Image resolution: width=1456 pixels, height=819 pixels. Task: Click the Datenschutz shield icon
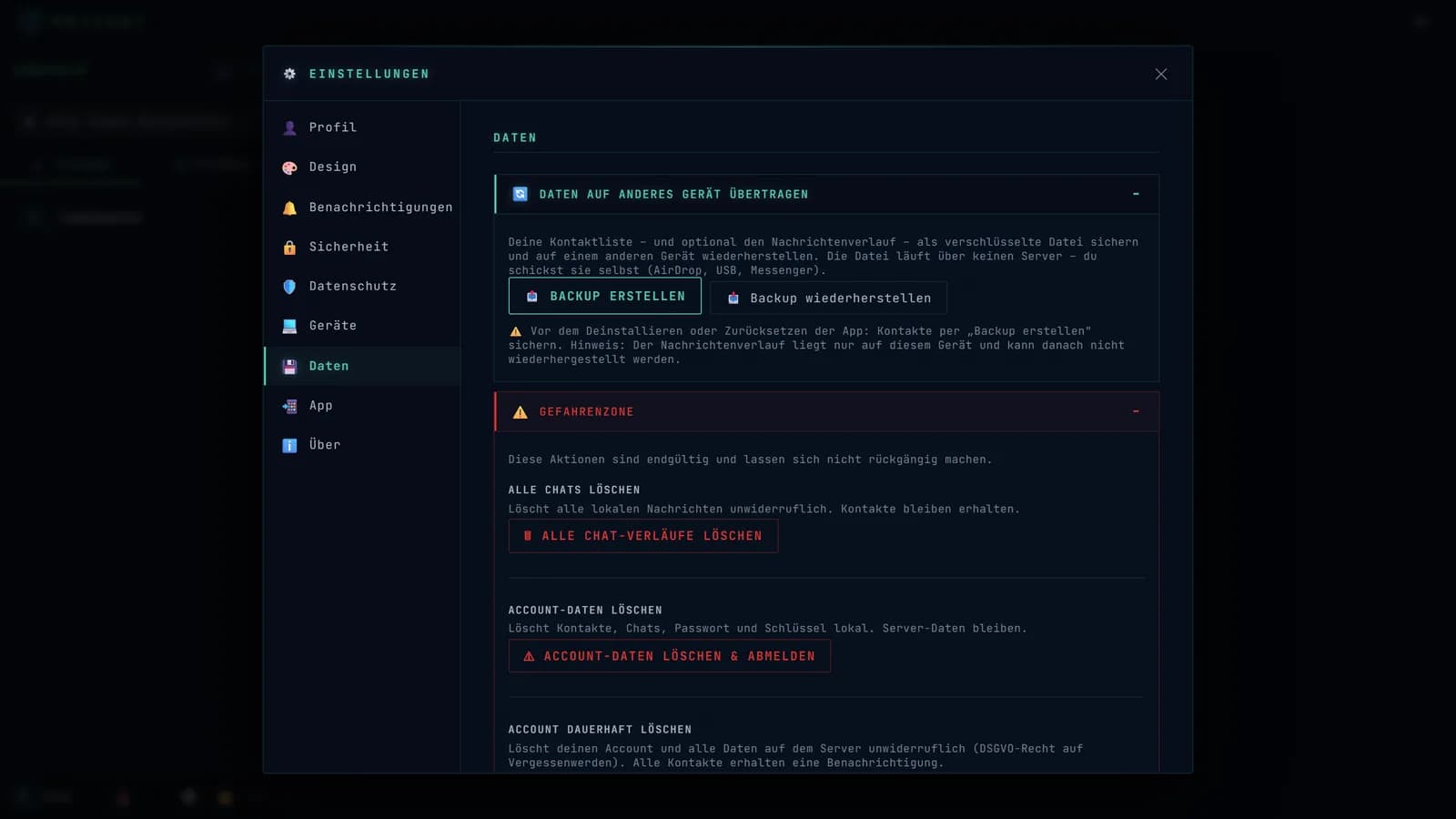pyautogui.click(x=289, y=287)
